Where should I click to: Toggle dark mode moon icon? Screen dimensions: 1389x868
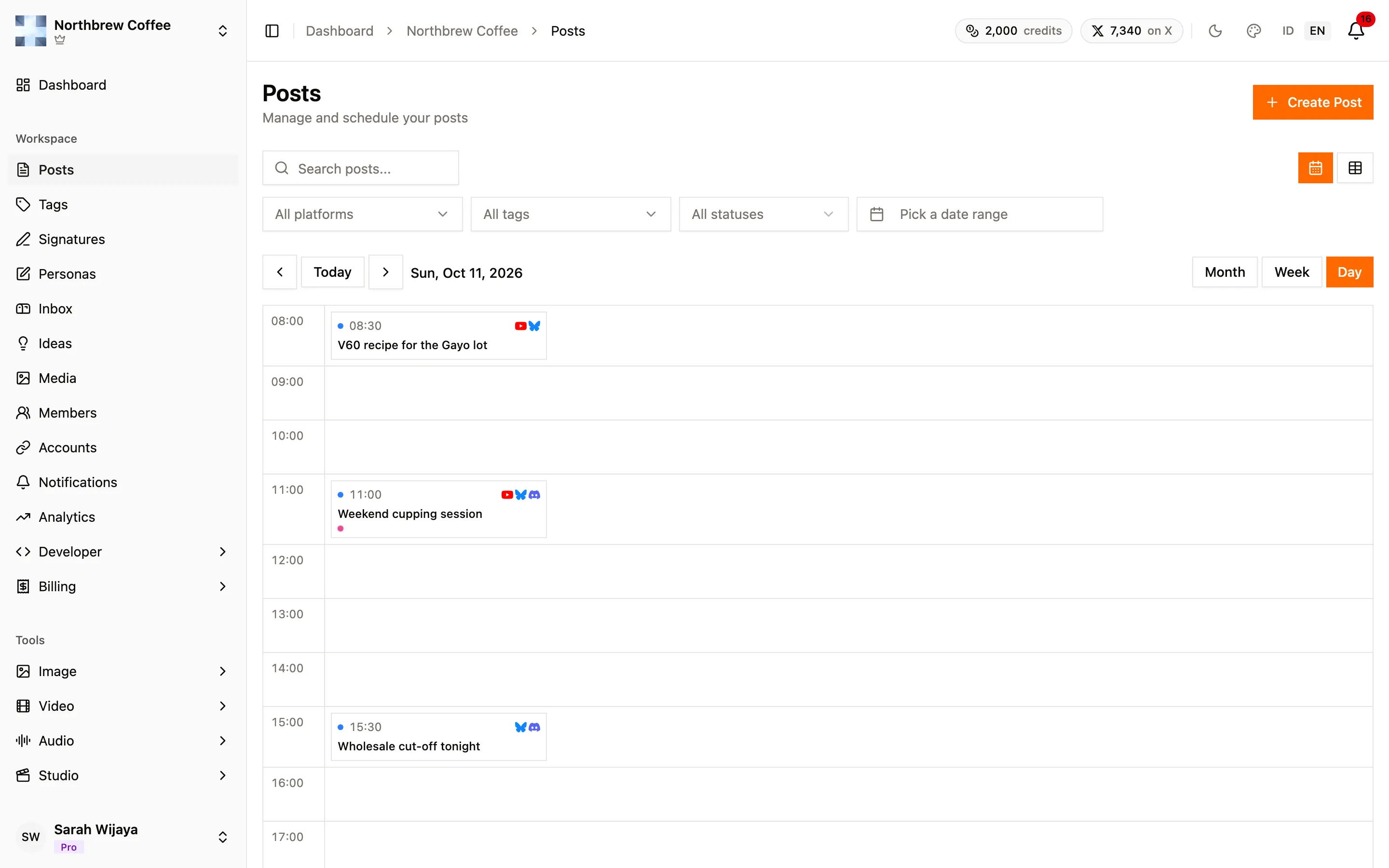pos(1215,31)
